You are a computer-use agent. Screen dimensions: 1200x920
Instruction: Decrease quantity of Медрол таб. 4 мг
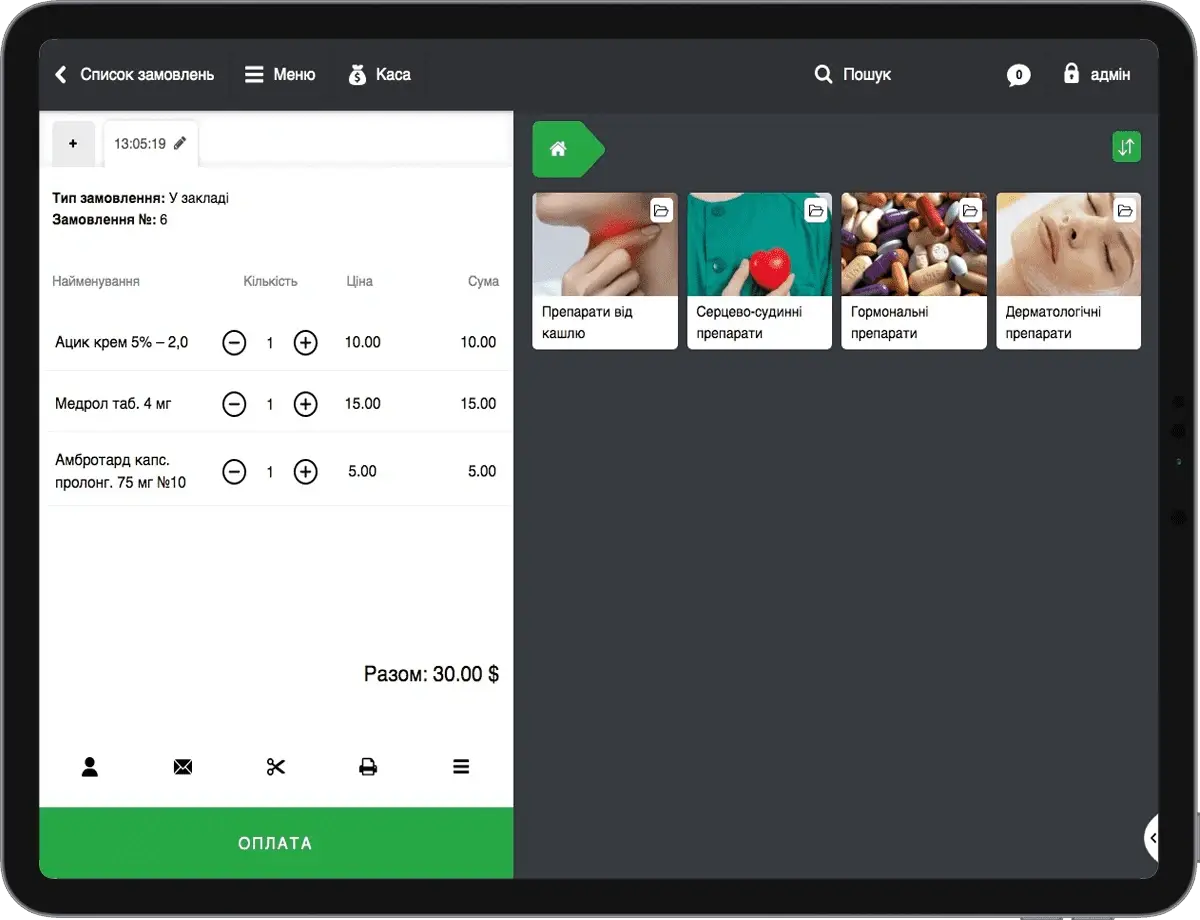pos(234,404)
